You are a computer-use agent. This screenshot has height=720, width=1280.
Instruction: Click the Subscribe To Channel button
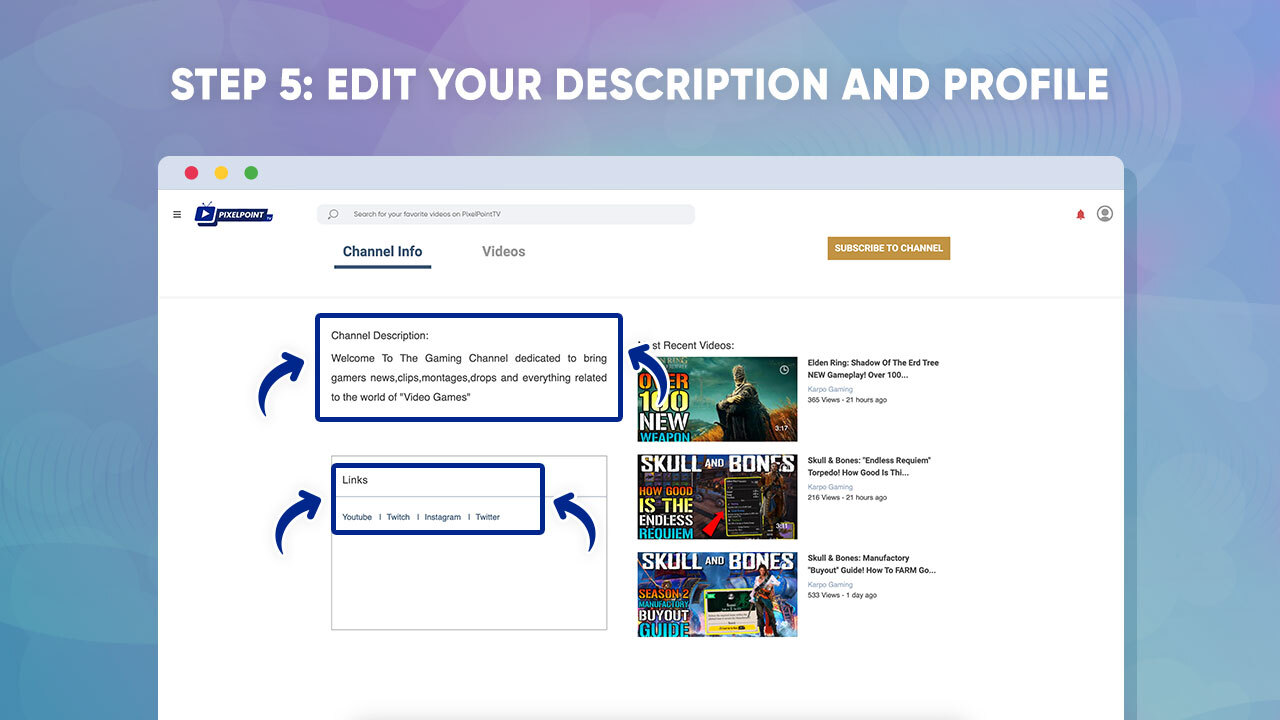(x=889, y=248)
